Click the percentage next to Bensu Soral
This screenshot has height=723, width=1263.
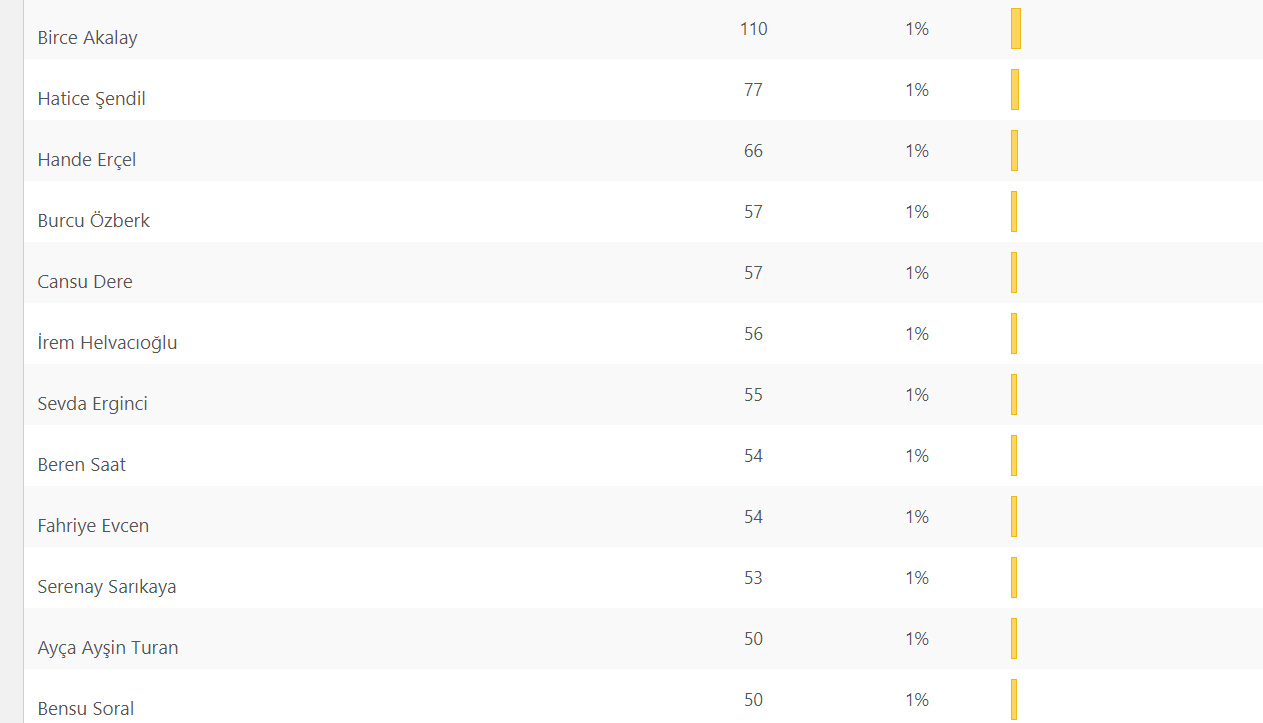coord(916,700)
